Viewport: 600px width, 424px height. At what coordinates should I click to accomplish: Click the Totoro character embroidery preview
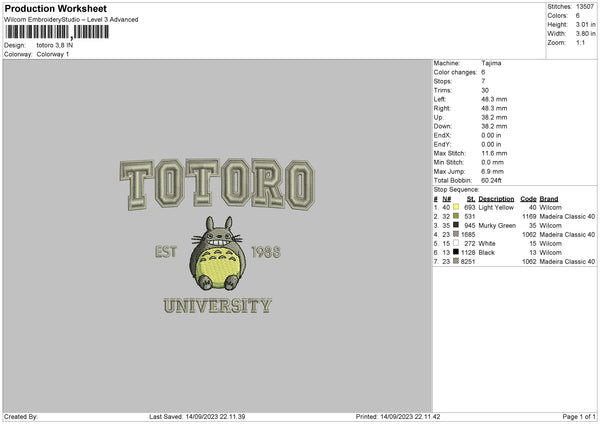217,253
